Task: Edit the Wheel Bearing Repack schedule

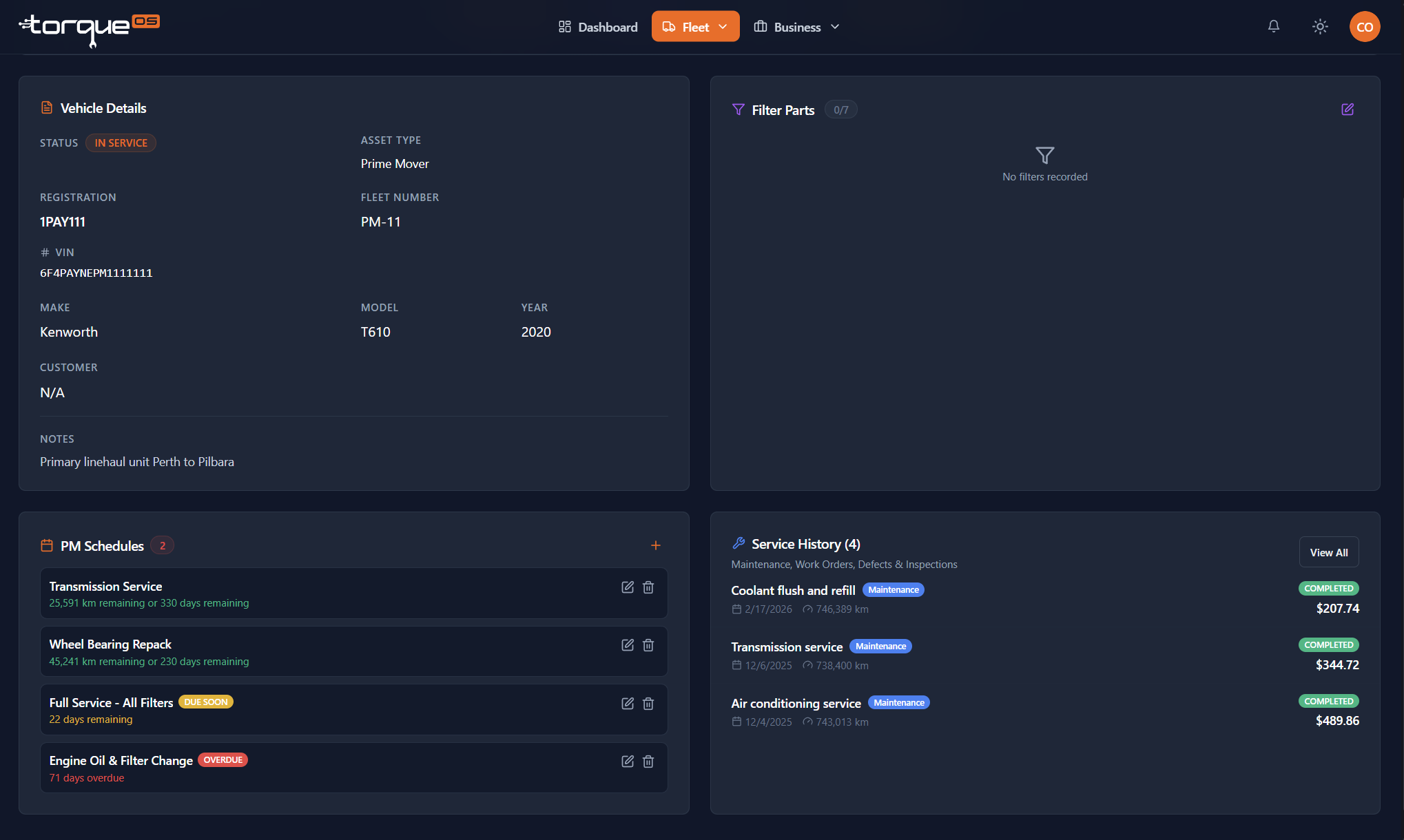Action: click(x=628, y=645)
